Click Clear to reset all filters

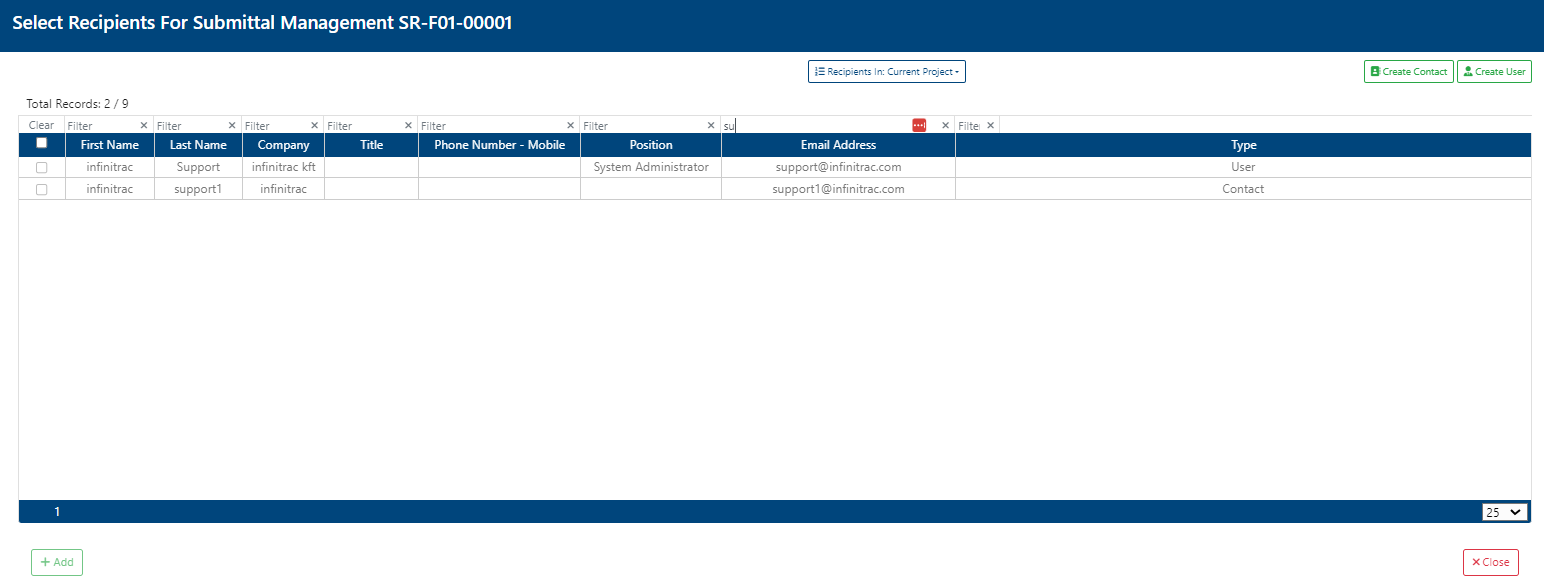[42, 126]
